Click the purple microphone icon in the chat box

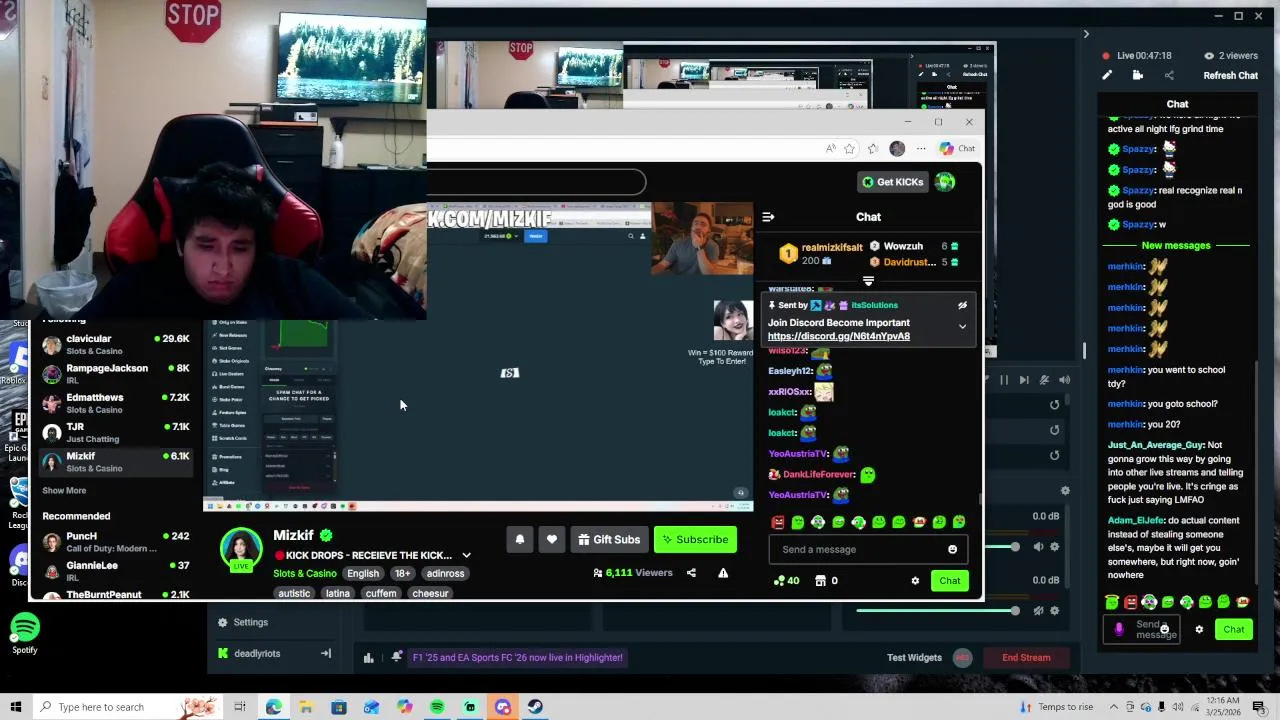pos(1119,629)
